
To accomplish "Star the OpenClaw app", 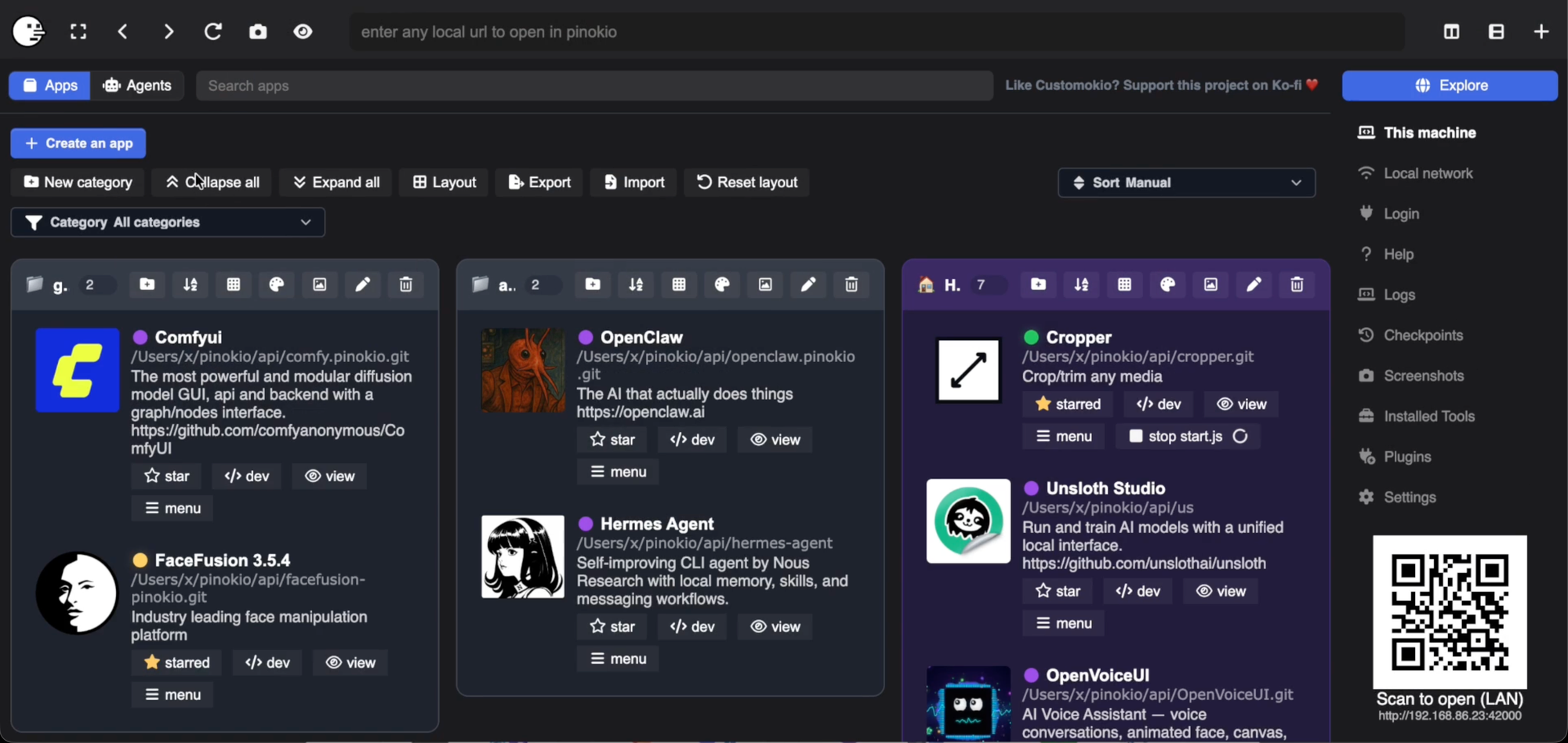I will coord(612,440).
